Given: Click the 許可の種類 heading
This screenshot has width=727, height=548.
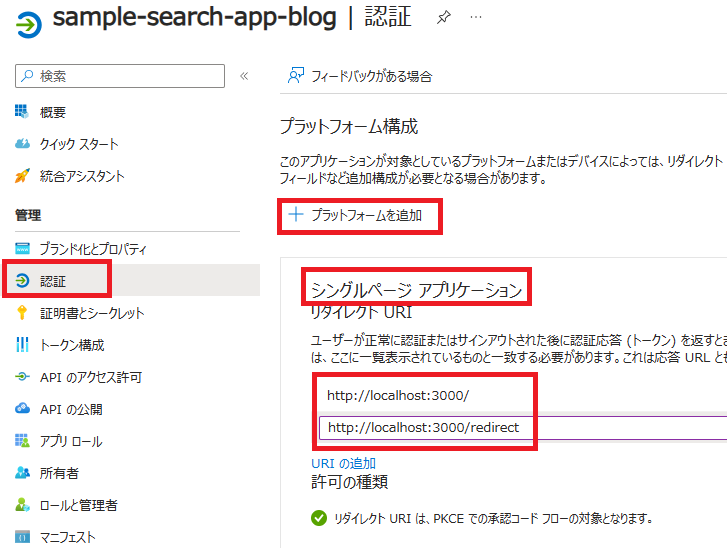Looking at the screenshot, I should click(x=350, y=482).
